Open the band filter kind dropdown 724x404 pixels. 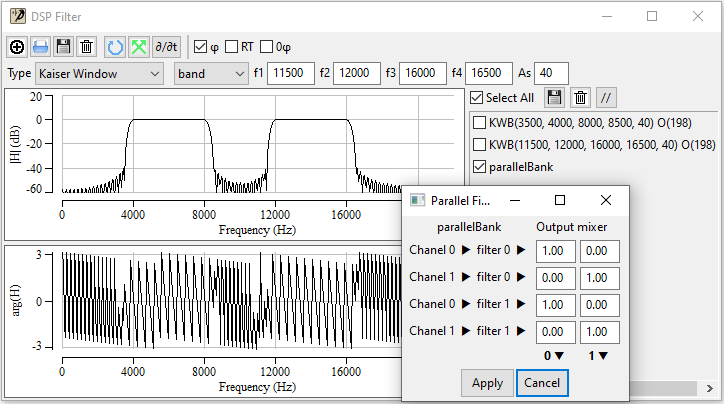(x=210, y=73)
